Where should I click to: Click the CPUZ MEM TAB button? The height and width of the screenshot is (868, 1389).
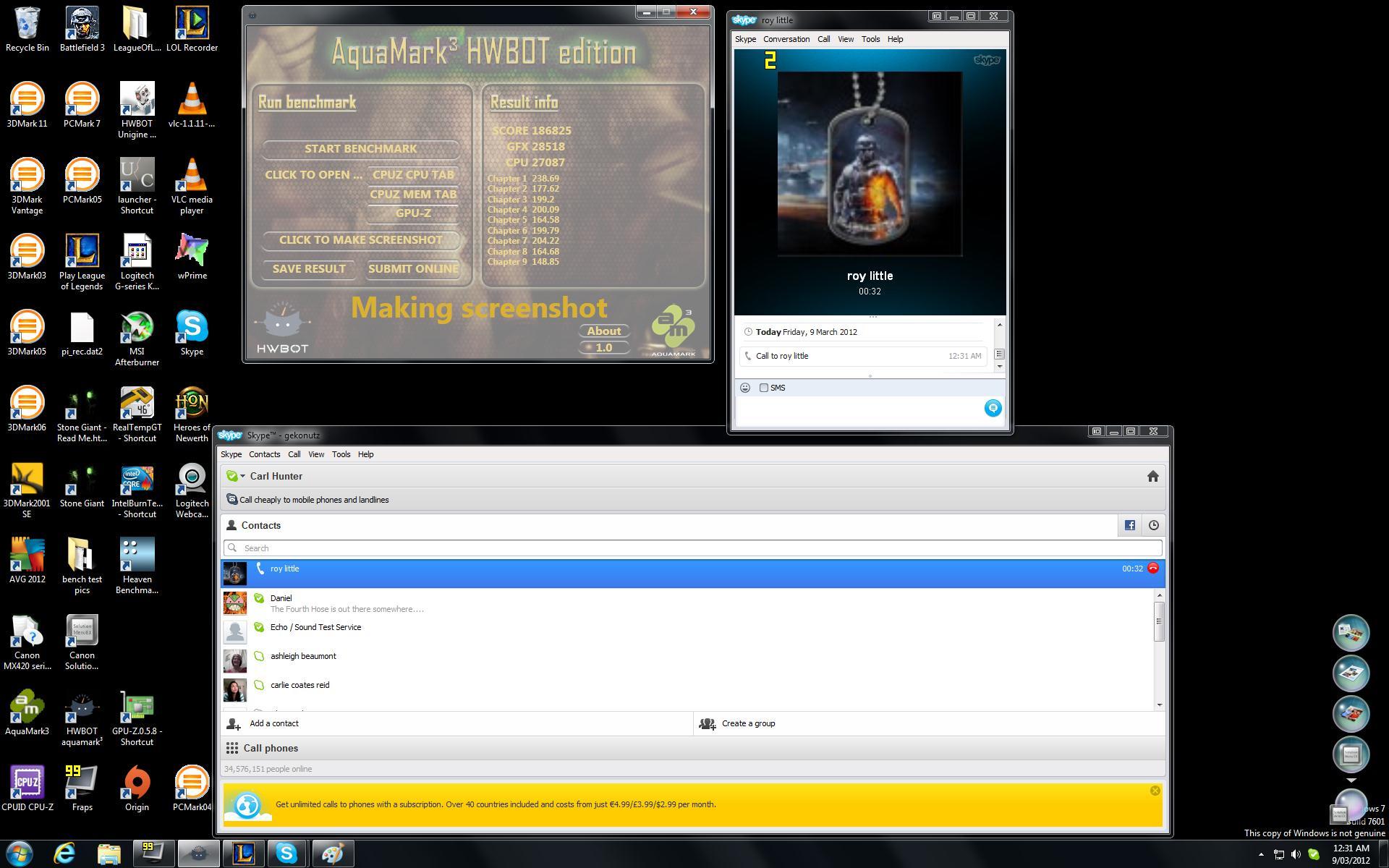(413, 195)
